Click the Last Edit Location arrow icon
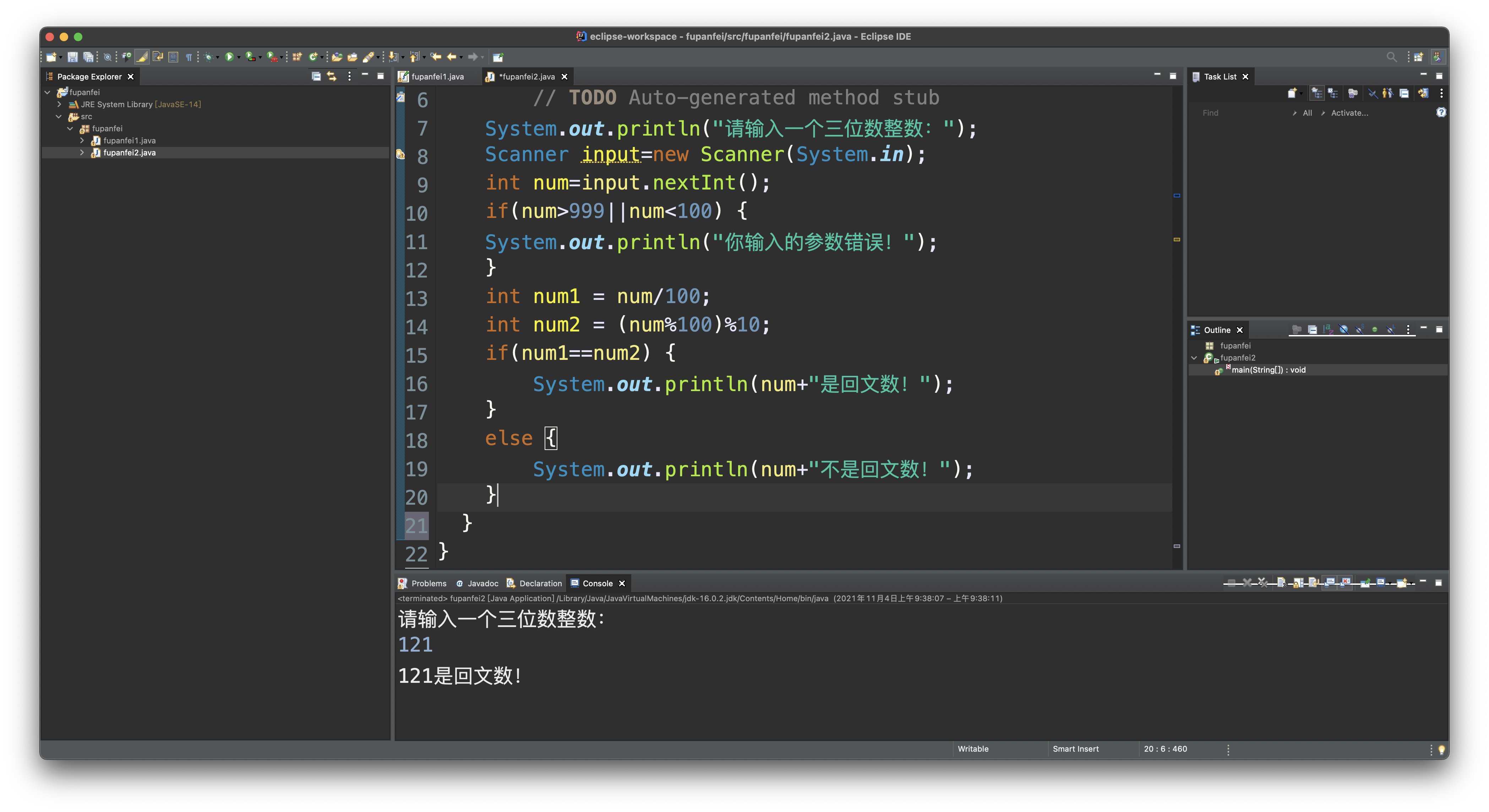The image size is (1489, 812). pos(436,57)
